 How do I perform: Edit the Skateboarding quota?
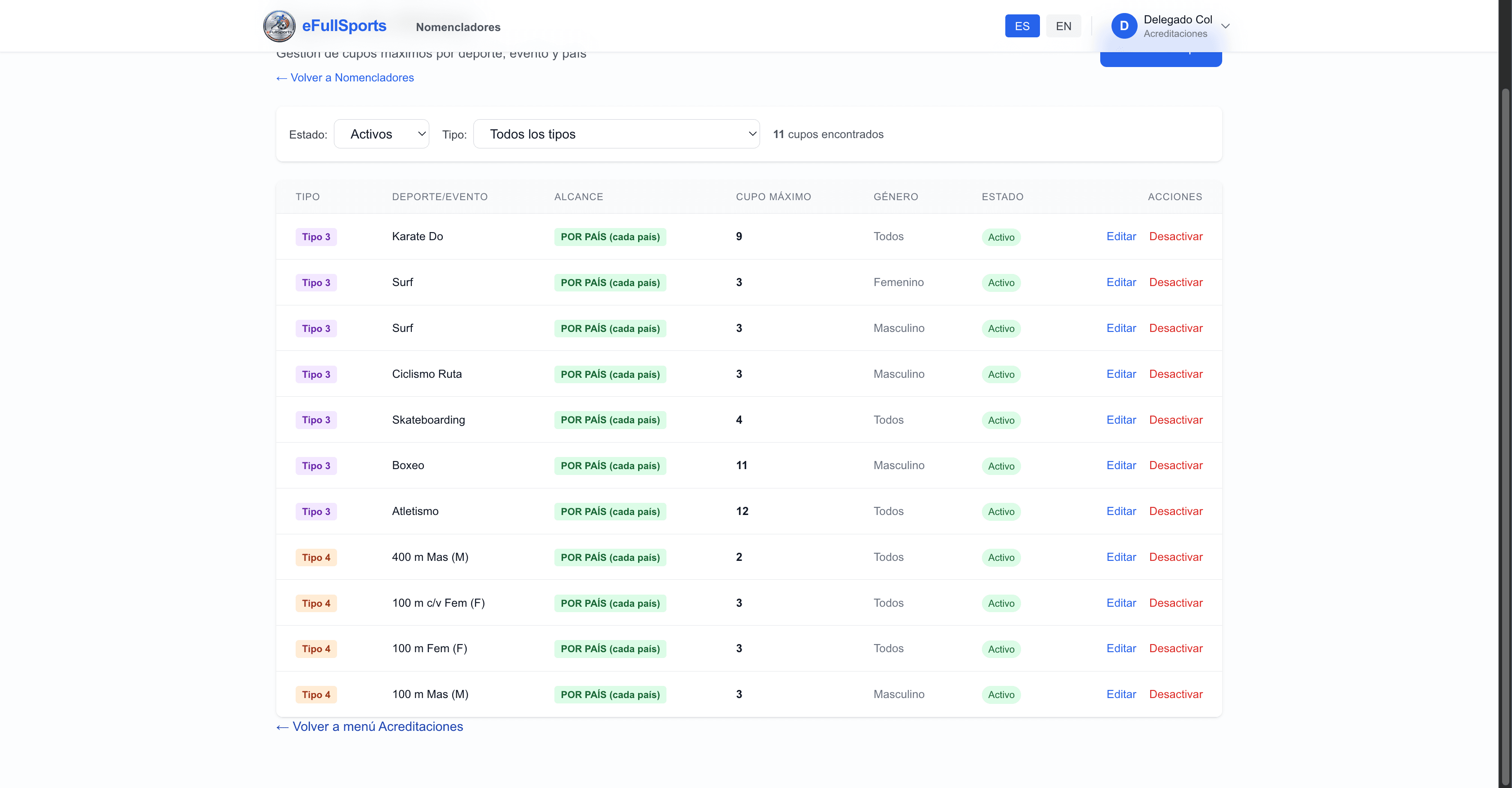pyautogui.click(x=1121, y=420)
